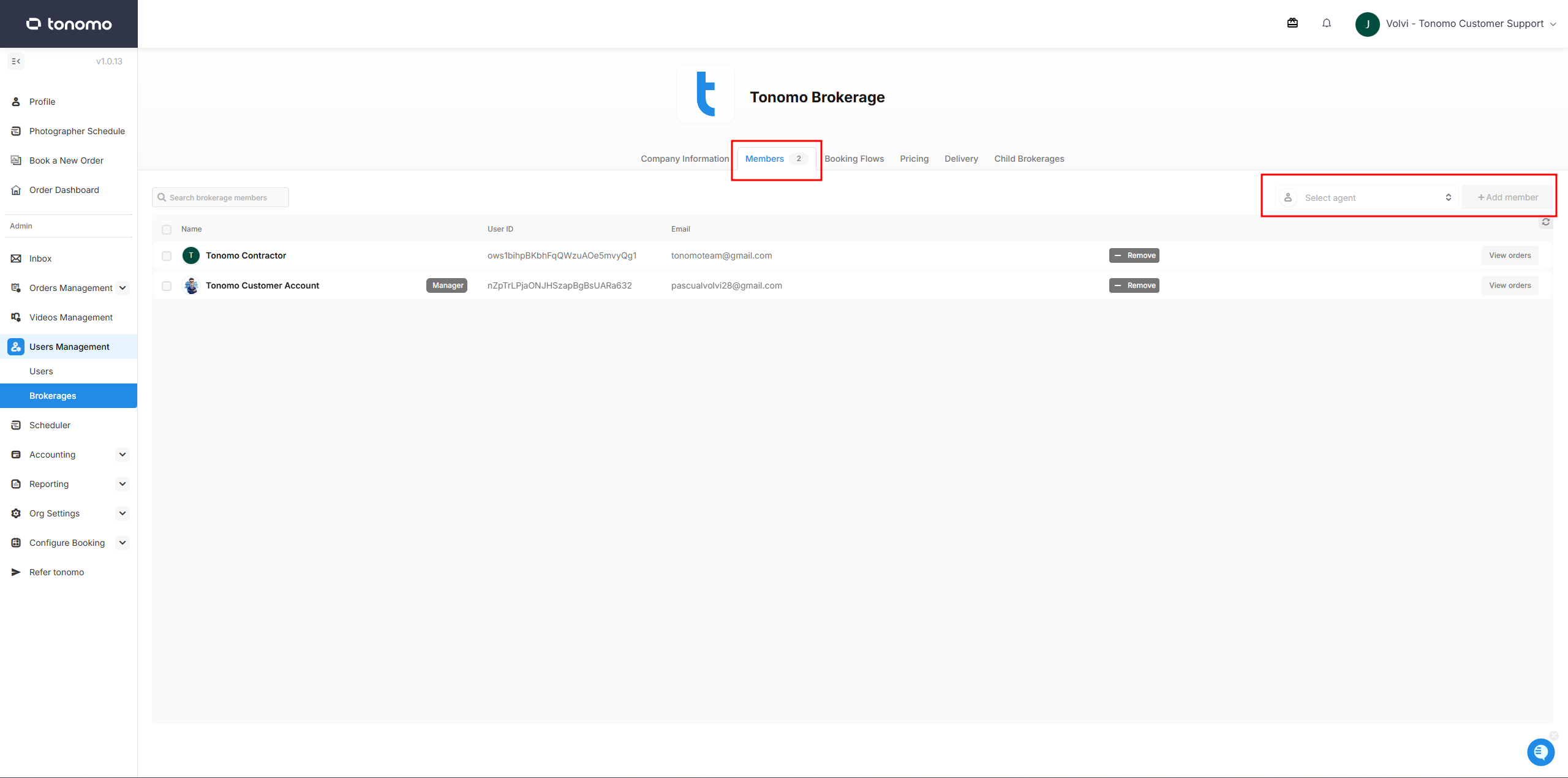This screenshot has width=1568, height=778.
Task: Click the Name column header
Action: click(x=191, y=229)
